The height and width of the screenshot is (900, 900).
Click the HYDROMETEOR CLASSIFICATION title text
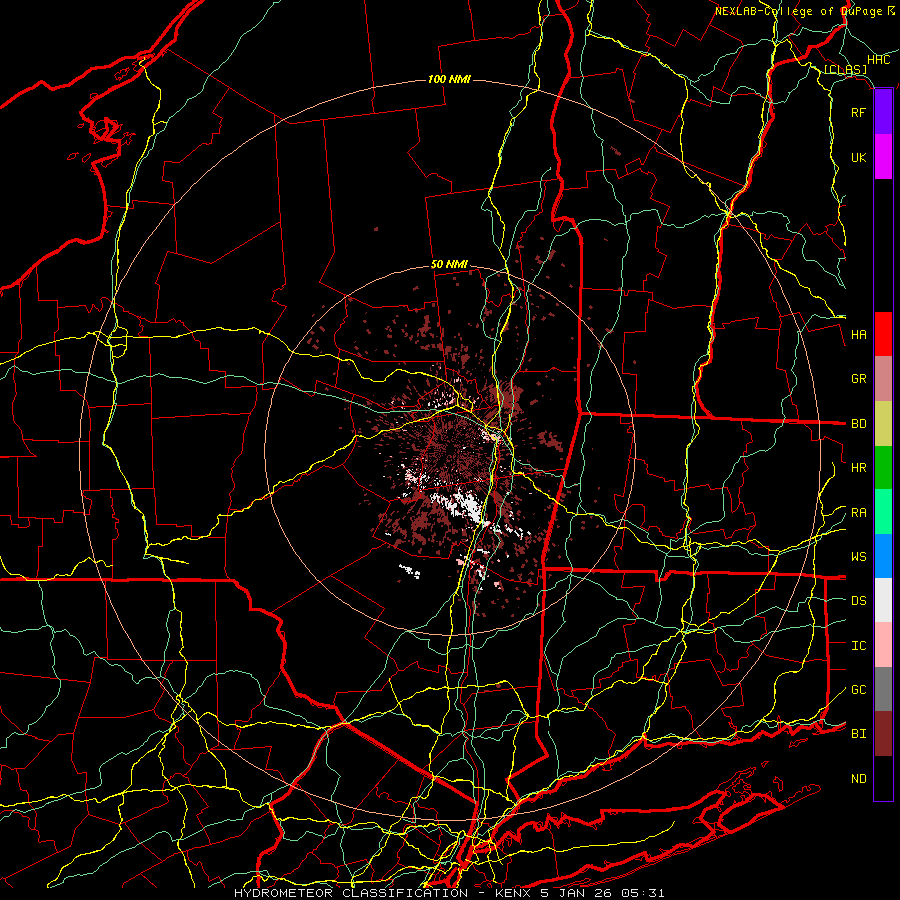[351, 893]
